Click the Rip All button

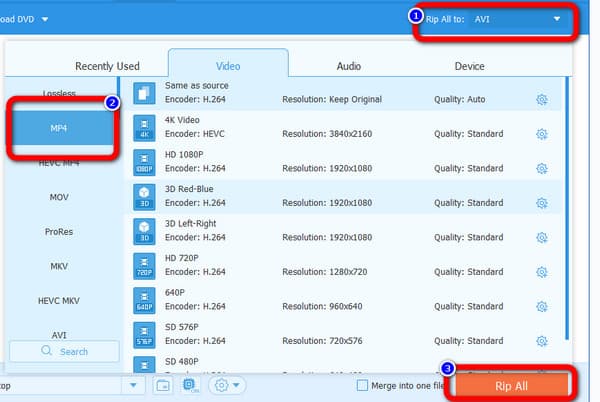coord(511,386)
